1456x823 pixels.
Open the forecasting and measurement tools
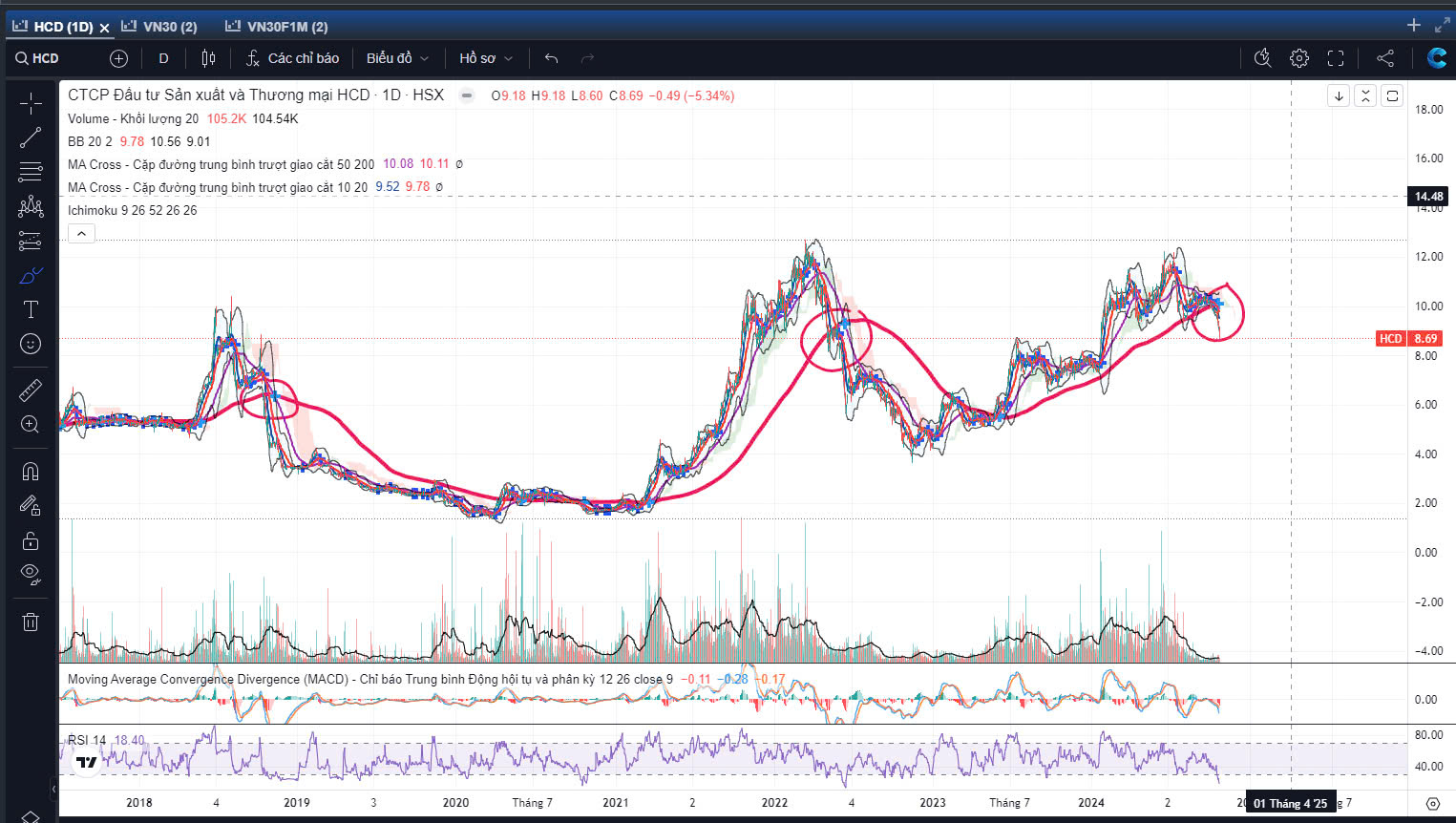tap(31, 241)
